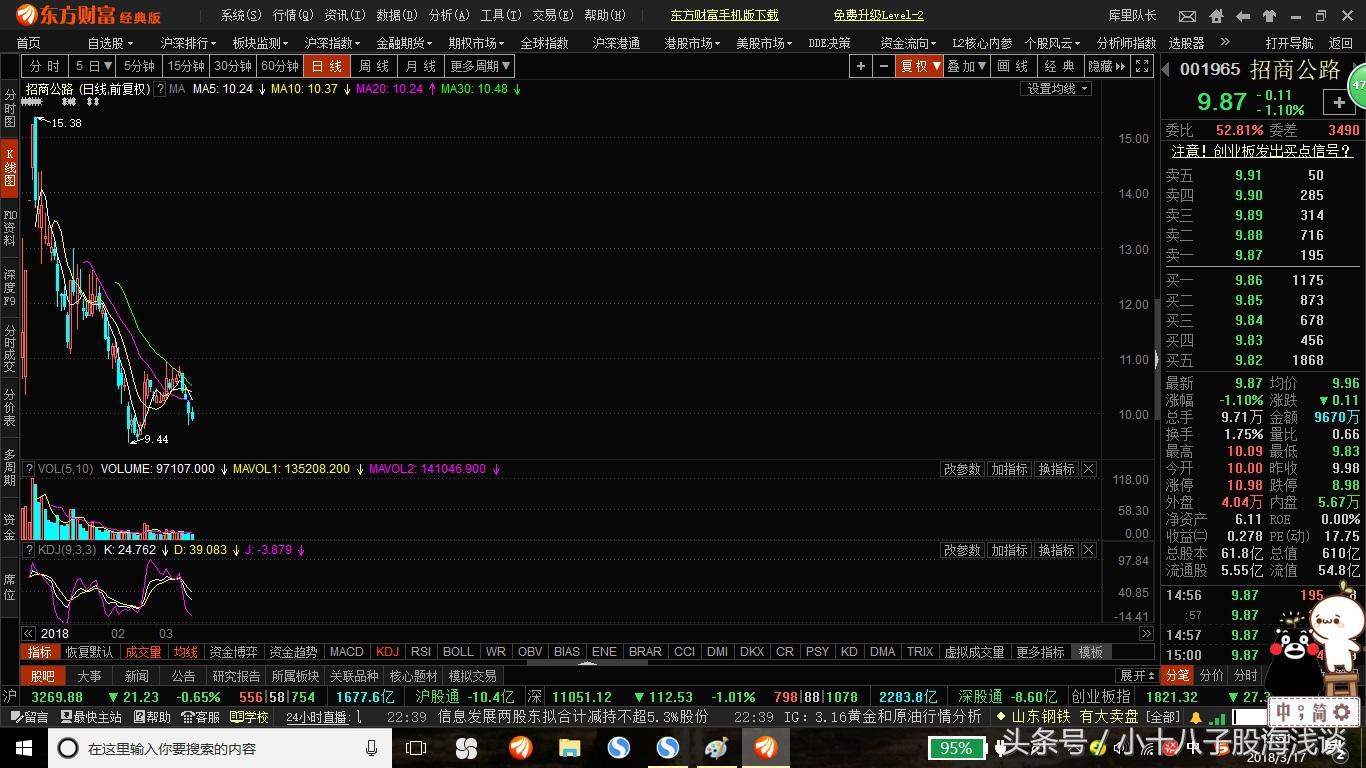Click 改参数 button in VOL panel
Screen dimensions: 1366x768
click(962, 469)
